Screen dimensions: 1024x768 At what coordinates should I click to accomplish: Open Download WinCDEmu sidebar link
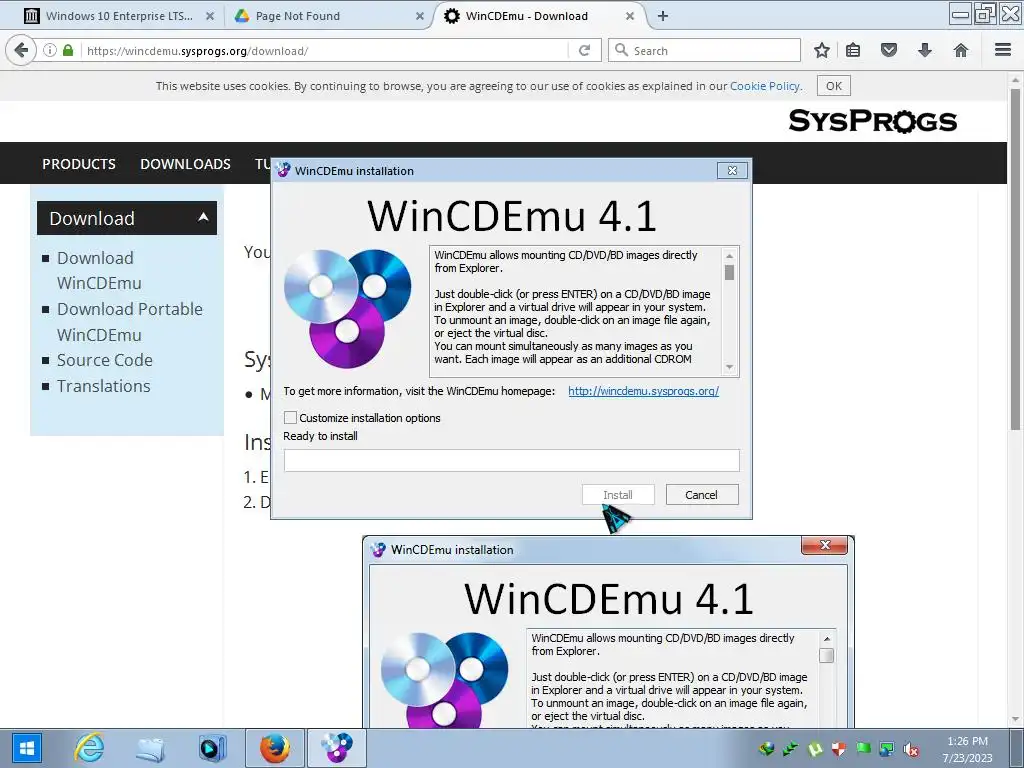99,270
